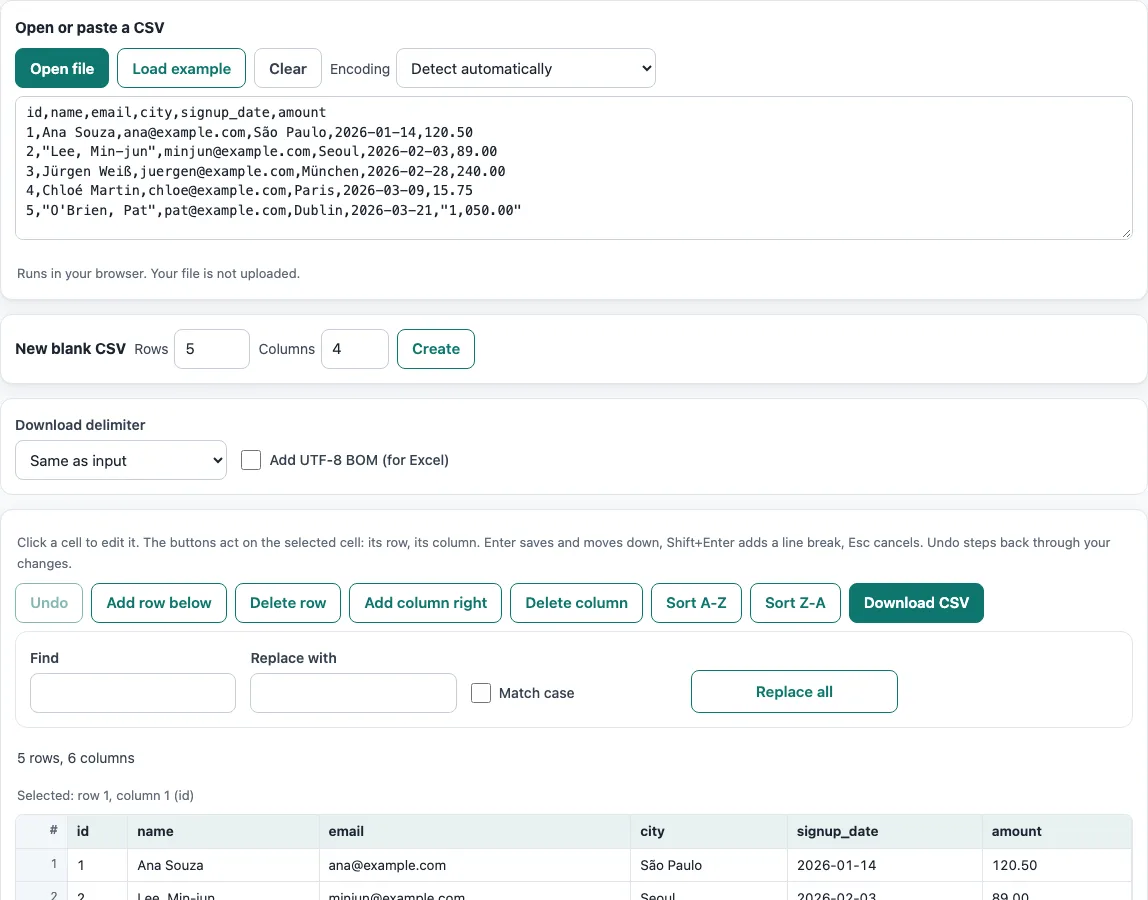
Task: Click the Undo button
Action: click(49, 603)
